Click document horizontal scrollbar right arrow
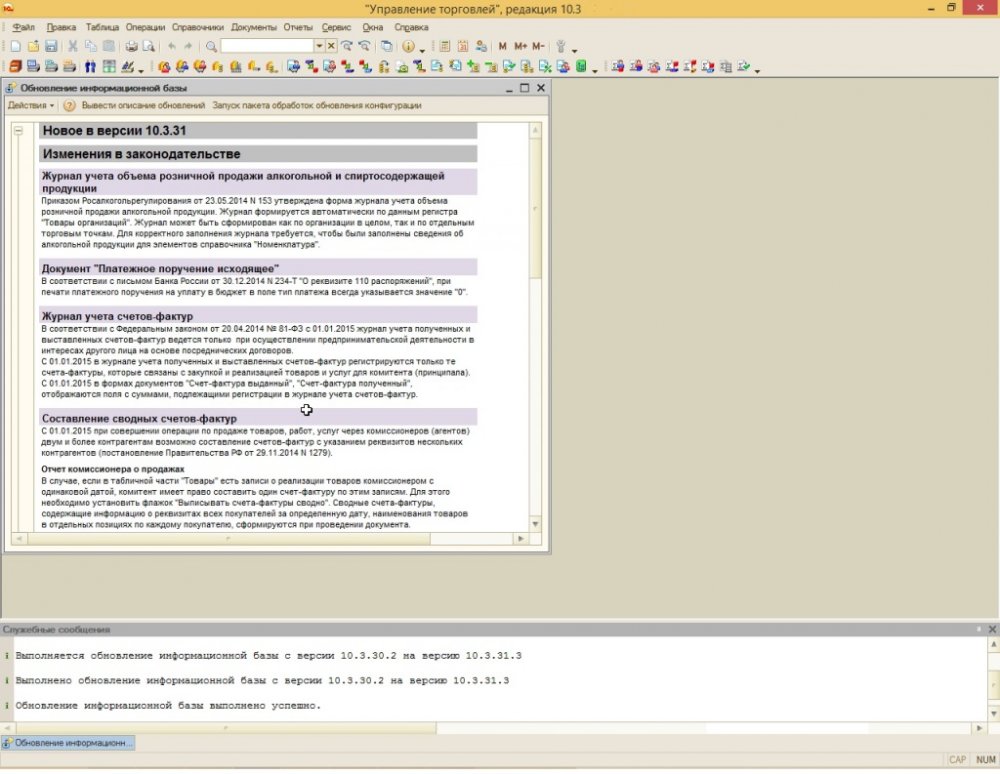This screenshot has width=1000, height=774. coord(521,539)
